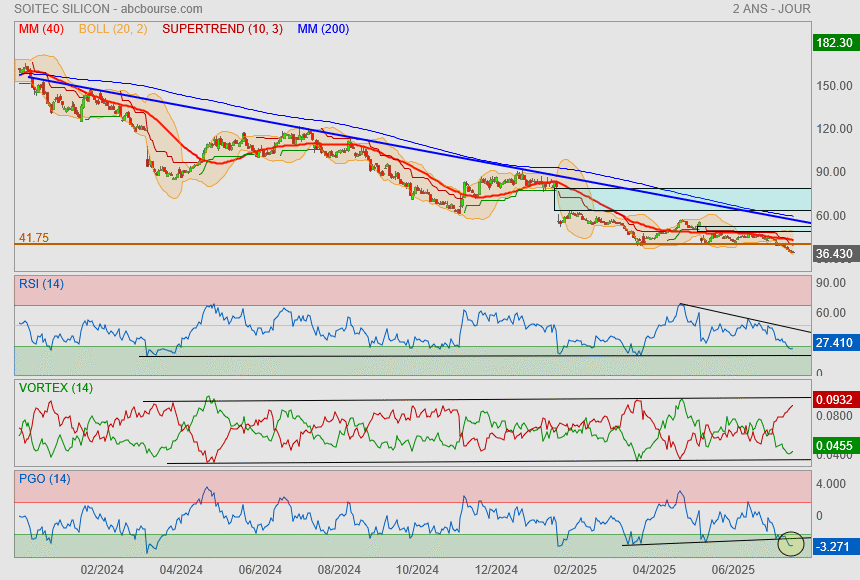The image size is (860, 580).
Task: Click the 36.430 current price tag
Action: (834, 254)
